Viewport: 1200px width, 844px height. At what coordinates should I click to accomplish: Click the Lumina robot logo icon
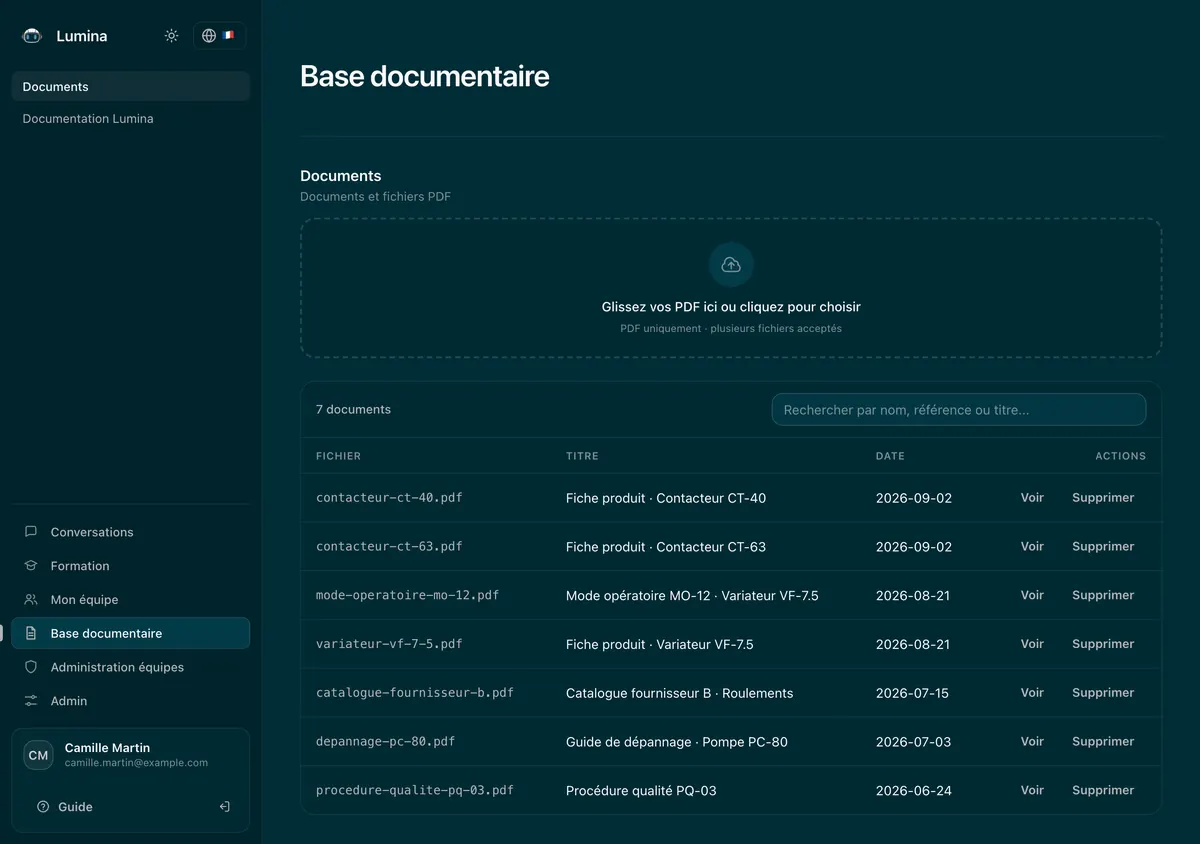pos(32,36)
